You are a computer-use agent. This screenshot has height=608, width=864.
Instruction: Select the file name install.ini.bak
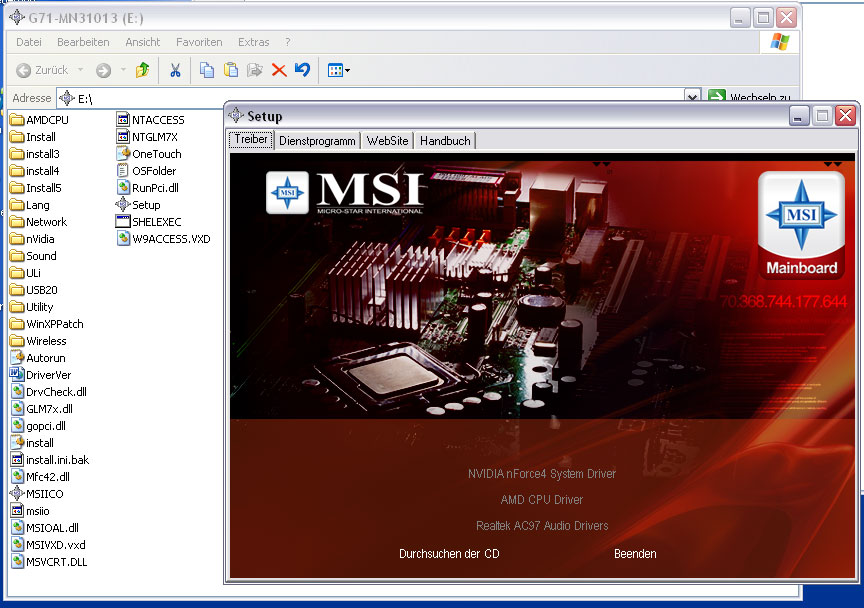pos(57,460)
